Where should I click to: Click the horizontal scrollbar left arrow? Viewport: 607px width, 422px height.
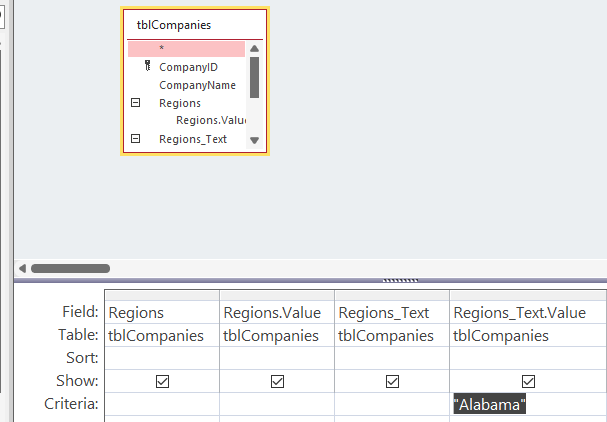point(22,268)
